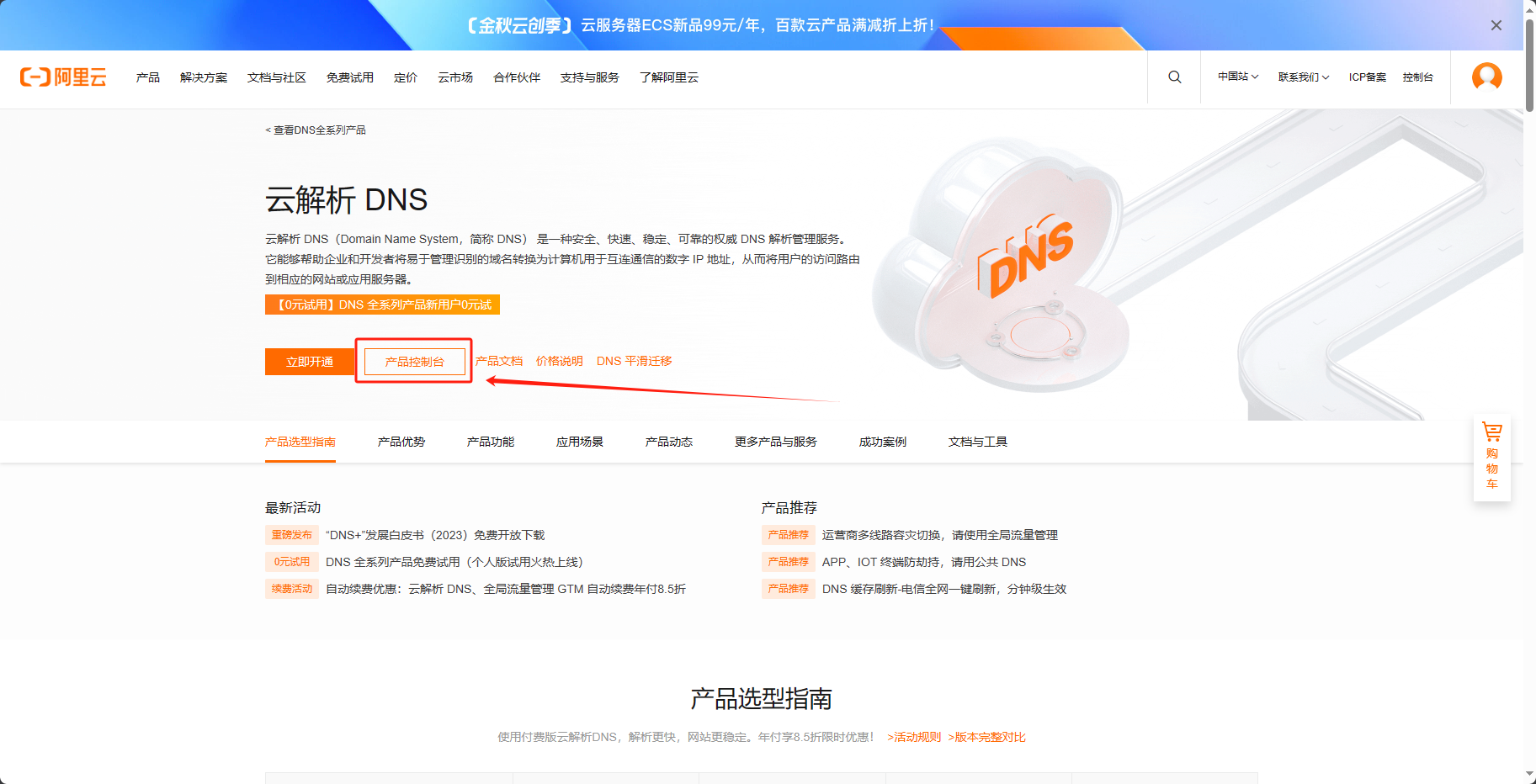Viewport: 1536px width, 784px height.
Task: Open the 文档与社区 menu
Action: point(277,77)
